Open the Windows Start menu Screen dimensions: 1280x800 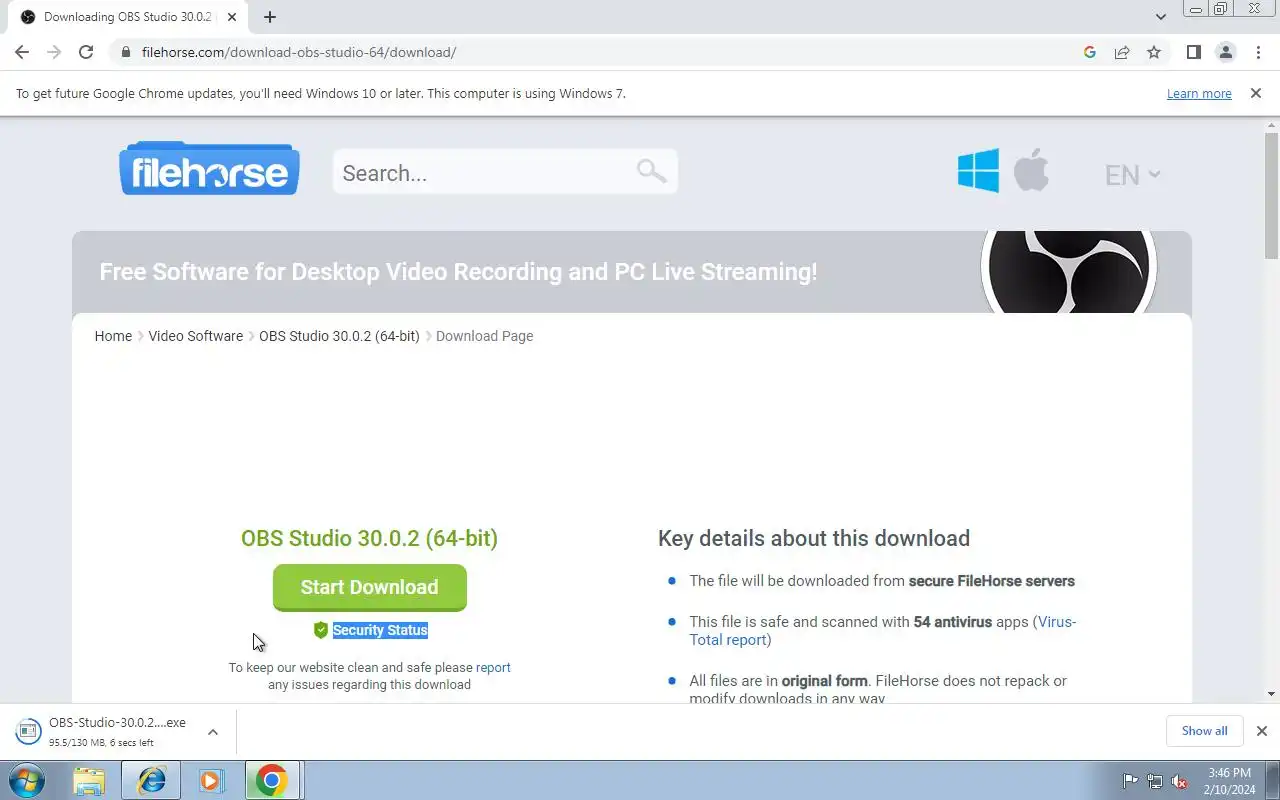click(26, 780)
